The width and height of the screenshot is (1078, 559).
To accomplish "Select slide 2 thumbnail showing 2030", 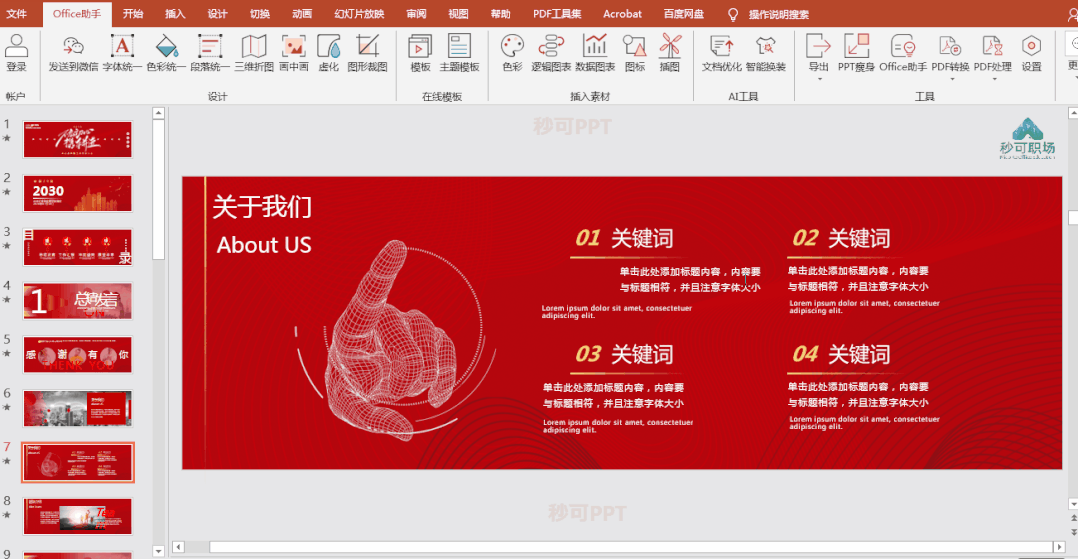I will 77,193.
